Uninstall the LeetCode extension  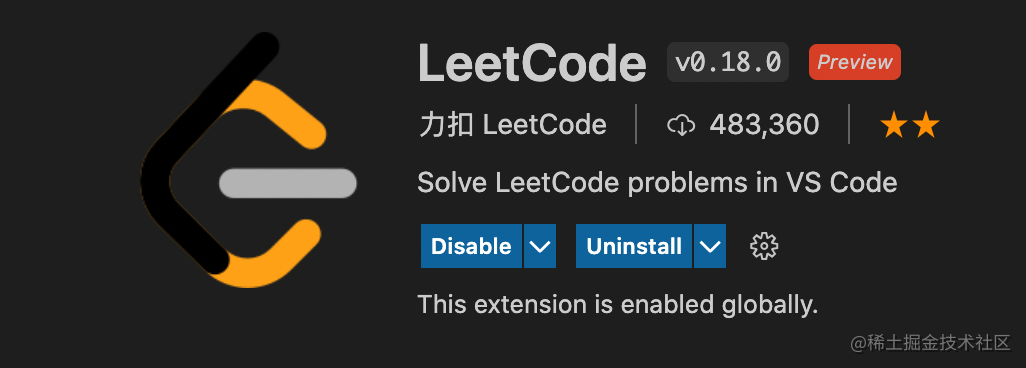(x=633, y=246)
